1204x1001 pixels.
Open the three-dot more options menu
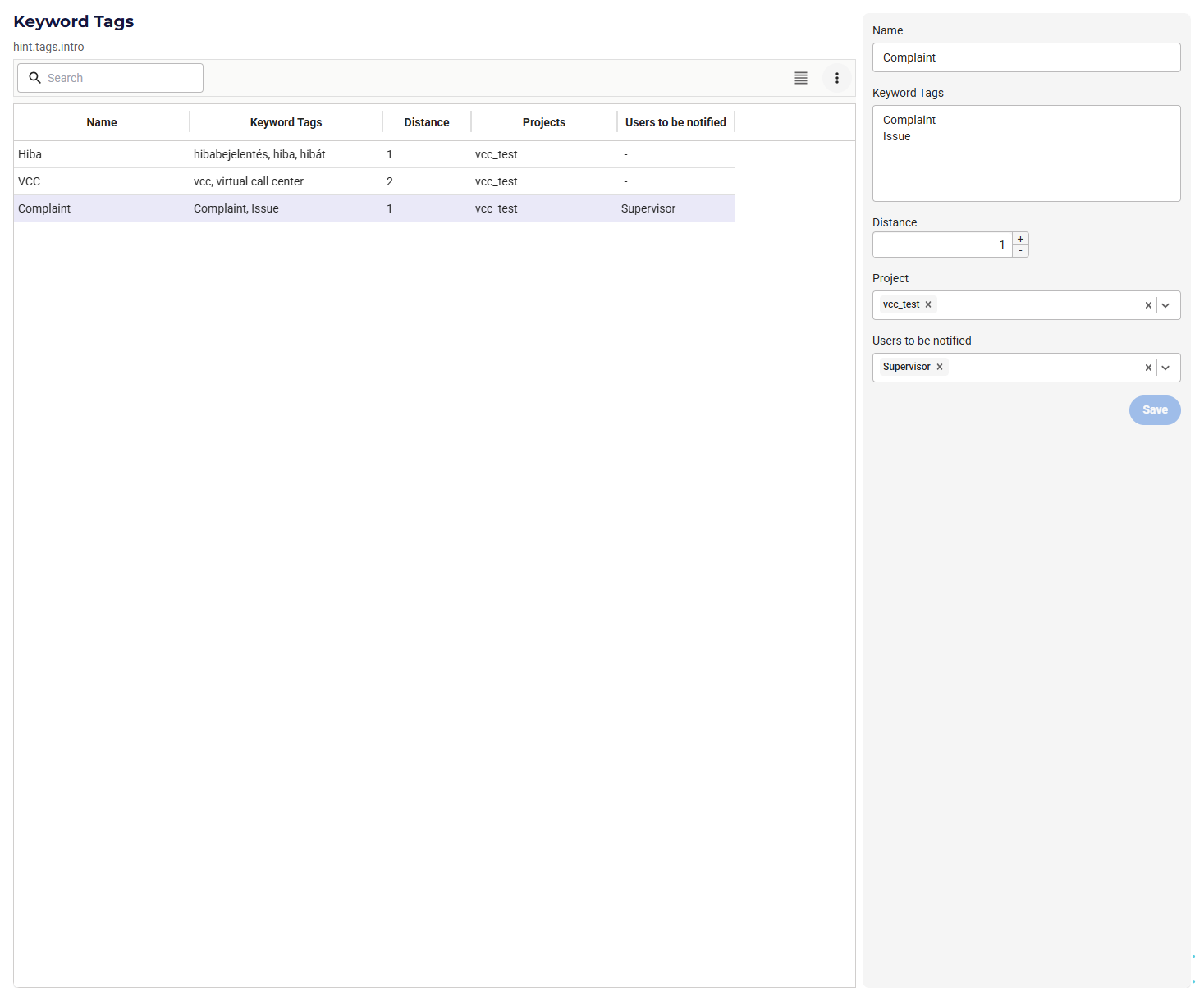point(836,78)
